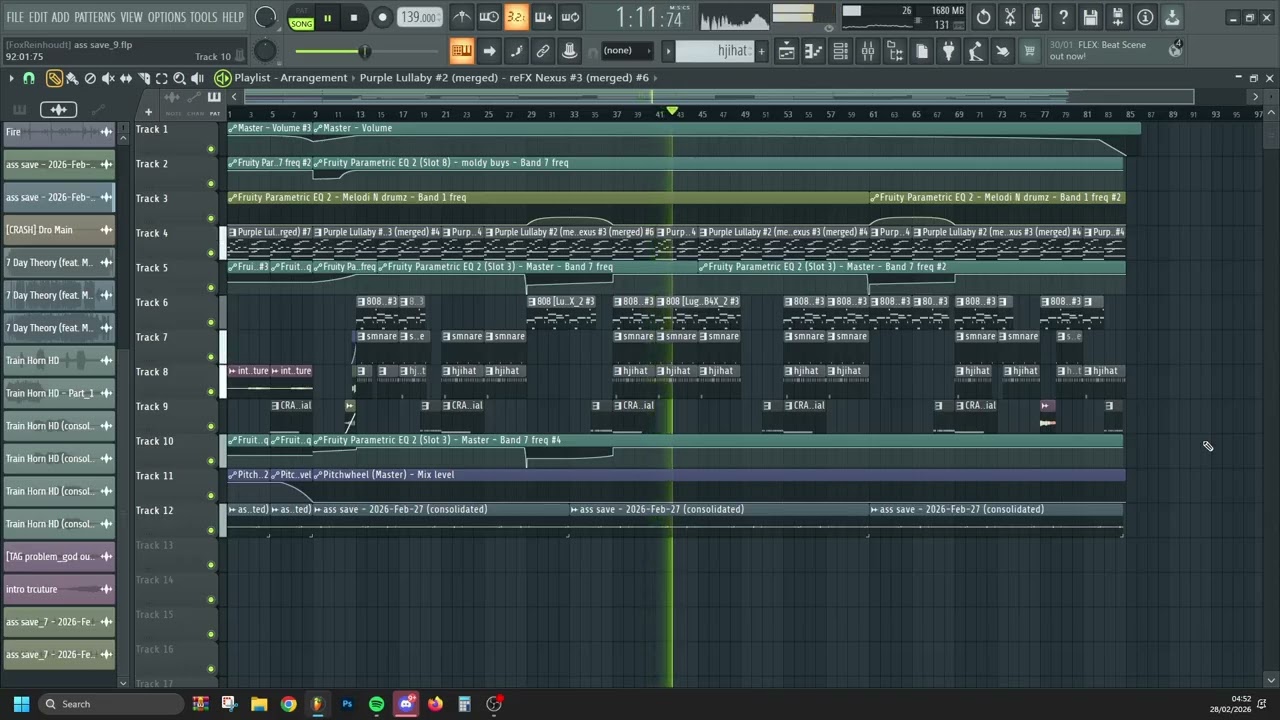The width and height of the screenshot is (1280, 720).
Task: Toggle wait for input to start playing
Action: (489, 17)
